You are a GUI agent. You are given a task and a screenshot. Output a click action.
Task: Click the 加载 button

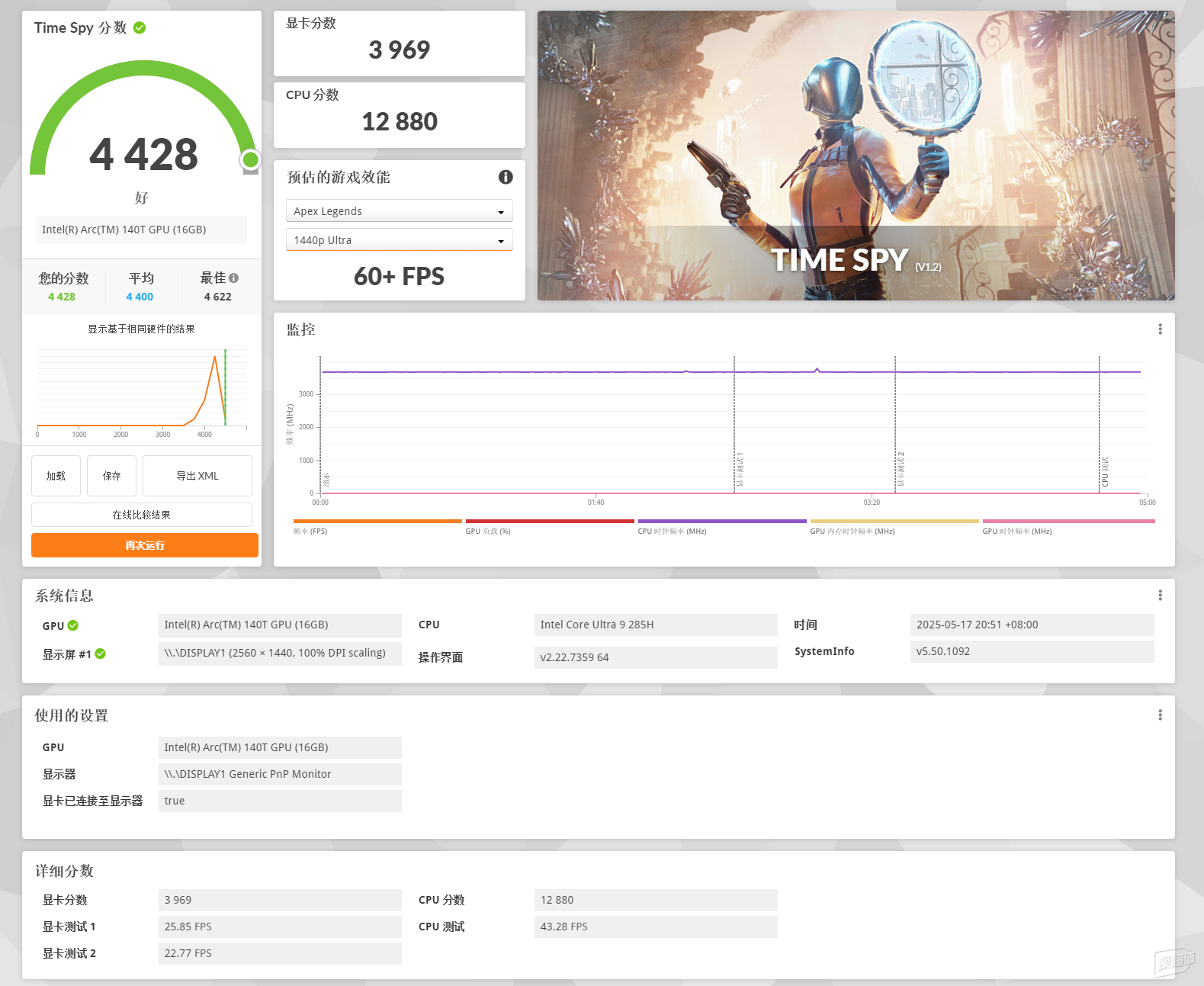pos(56,476)
